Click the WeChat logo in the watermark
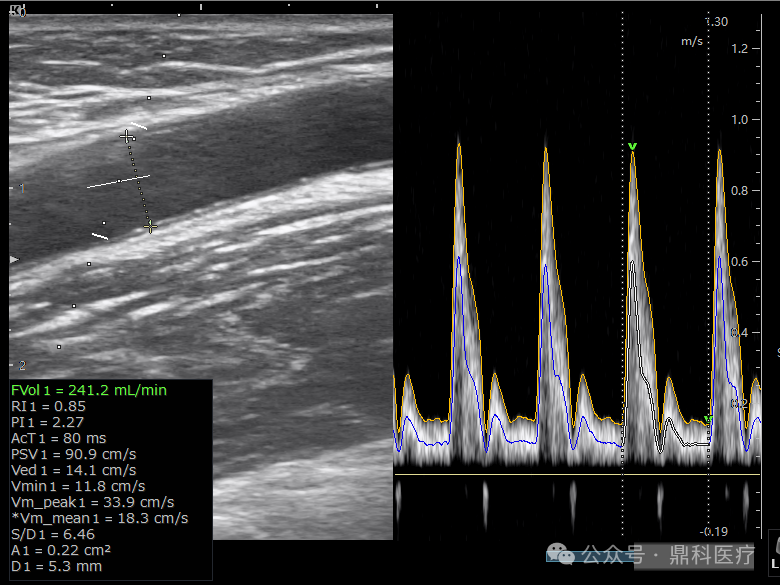This screenshot has width=780, height=585. 561,554
